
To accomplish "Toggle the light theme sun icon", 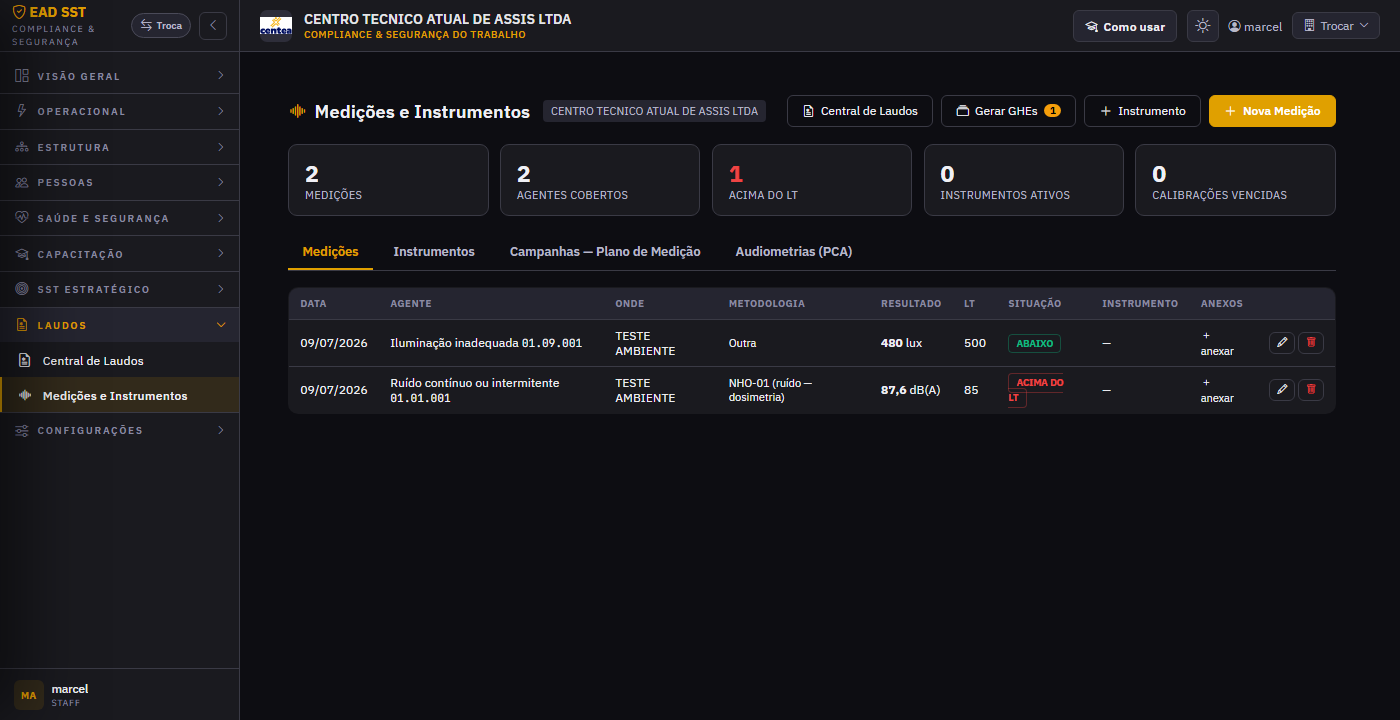I will point(1203,26).
